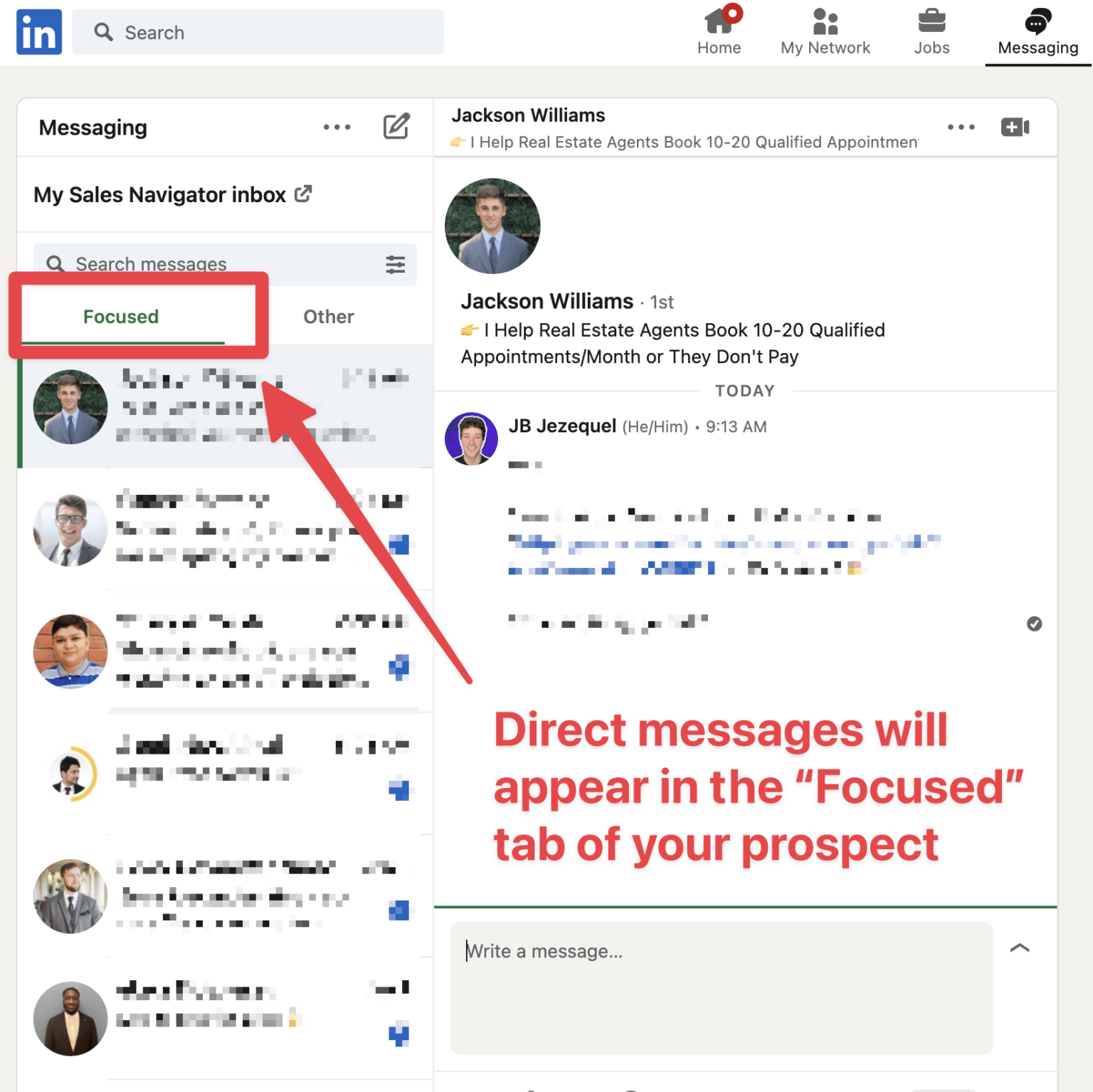Screen dimensions: 1093x1092
Task: Collapse the message compose box chevron
Action: [1020, 949]
